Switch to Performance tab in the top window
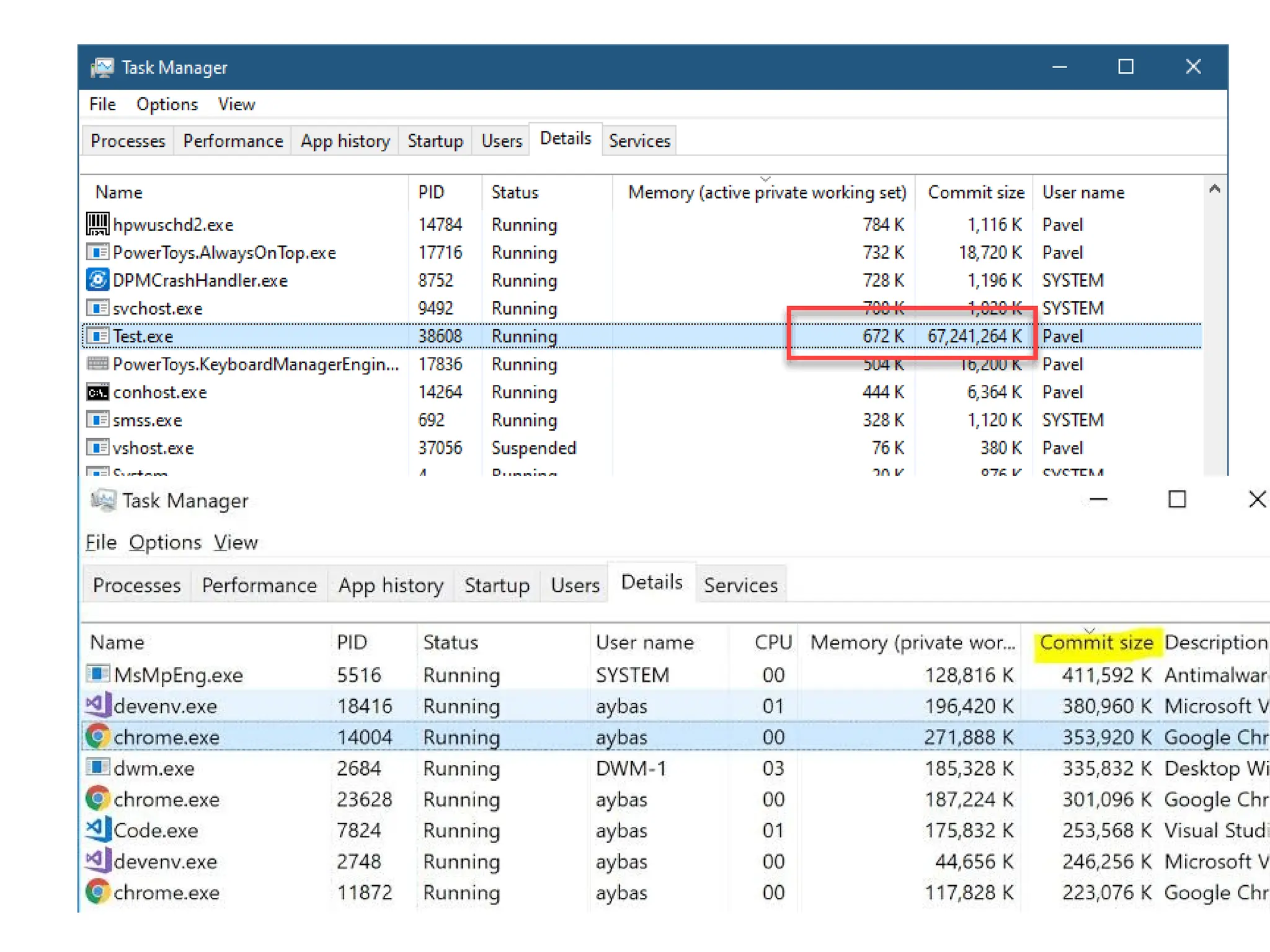Screen dimensions: 1270x952 233,141
